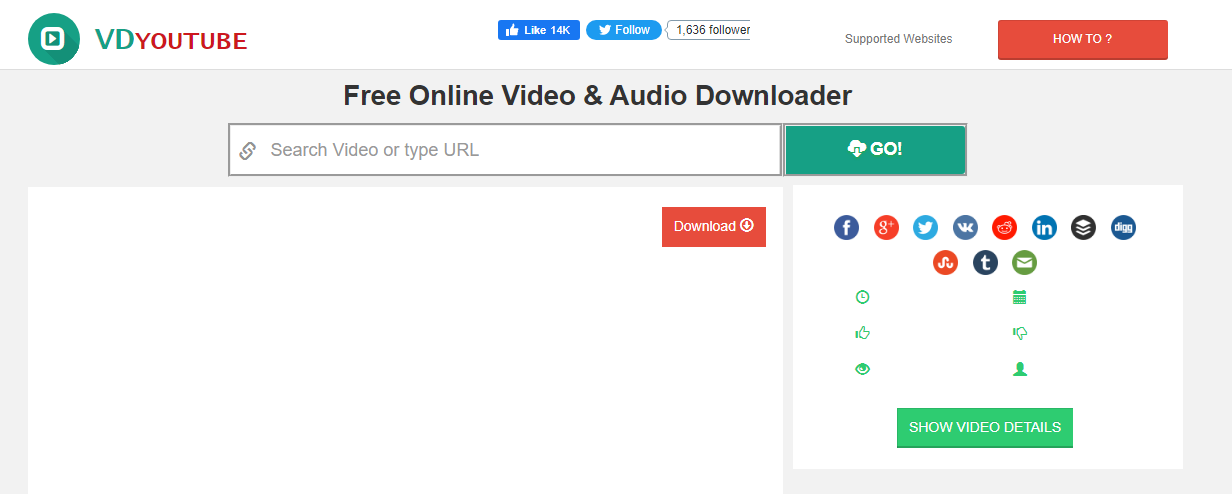Screen dimensions: 1232x494
Task: Click SHOW VIDEO DETAILS button
Action: click(985, 427)
